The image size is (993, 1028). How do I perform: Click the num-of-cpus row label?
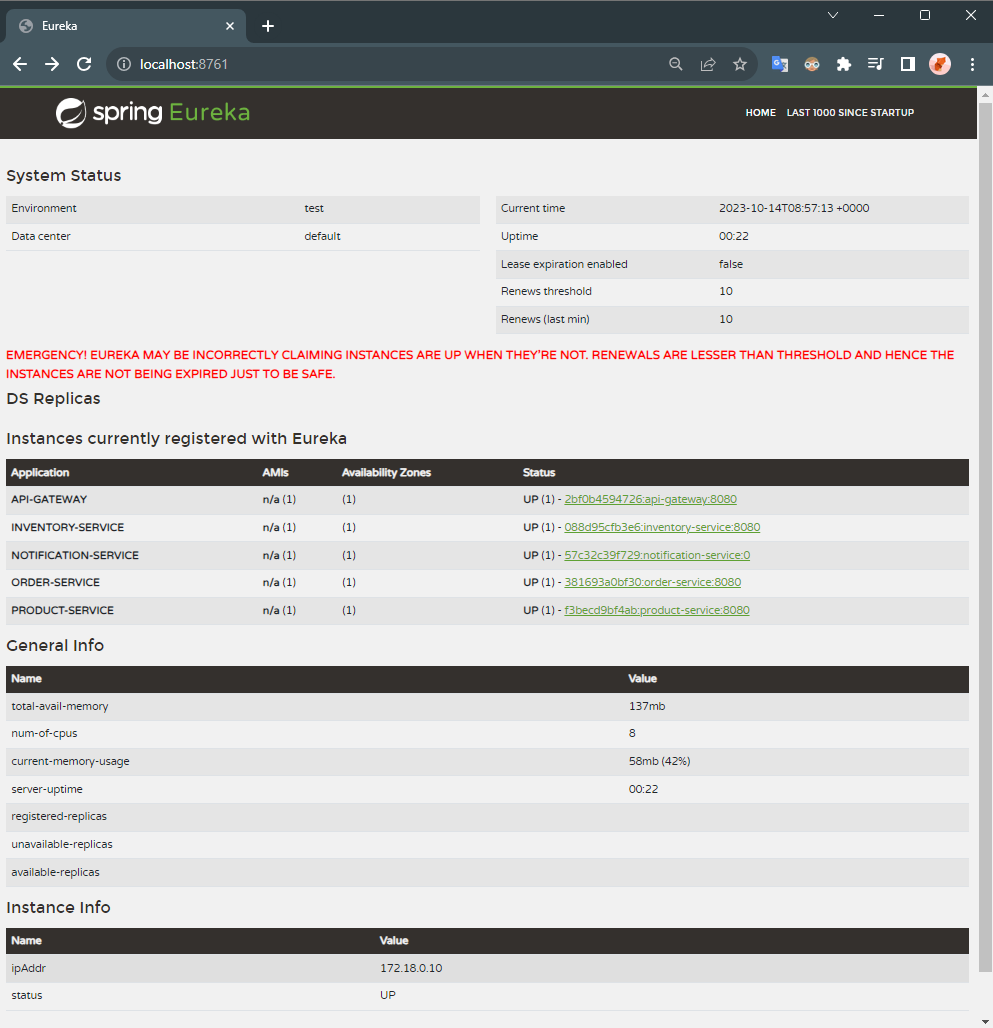click(44, 733)
